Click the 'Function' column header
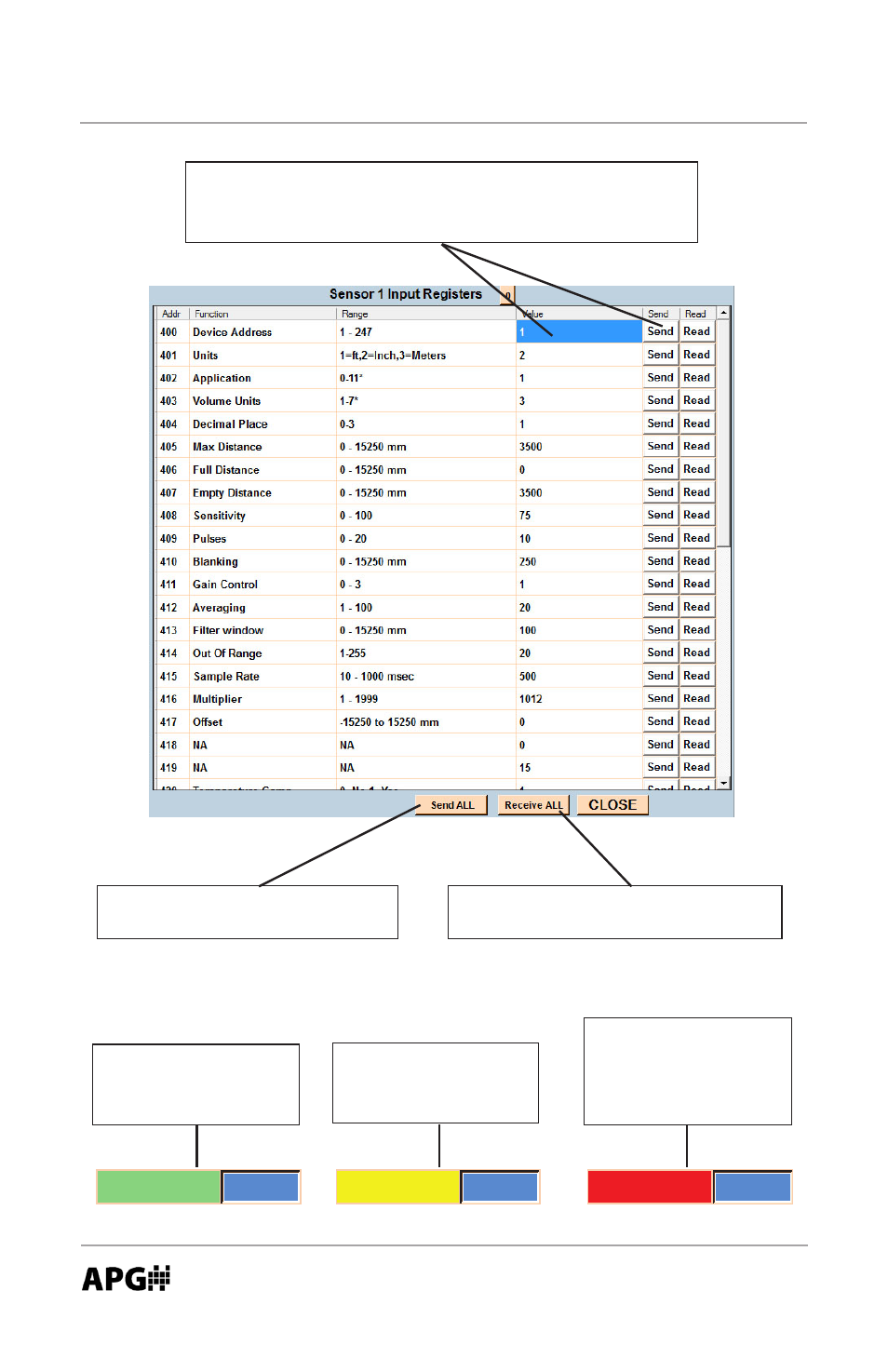Image resolution: width=888 pixels, height=1372 pixels. (211, 314)
